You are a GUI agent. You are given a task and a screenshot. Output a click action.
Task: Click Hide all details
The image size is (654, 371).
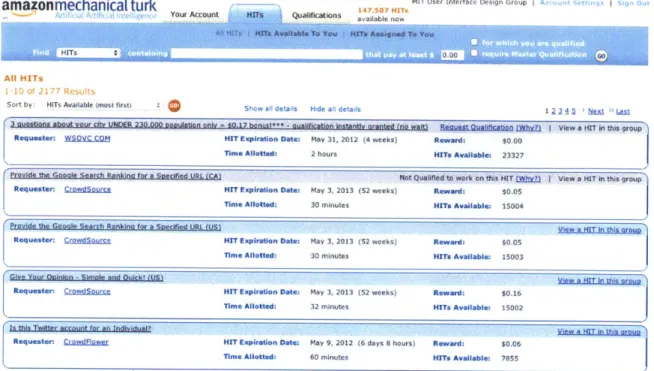[x=335, y=109]
